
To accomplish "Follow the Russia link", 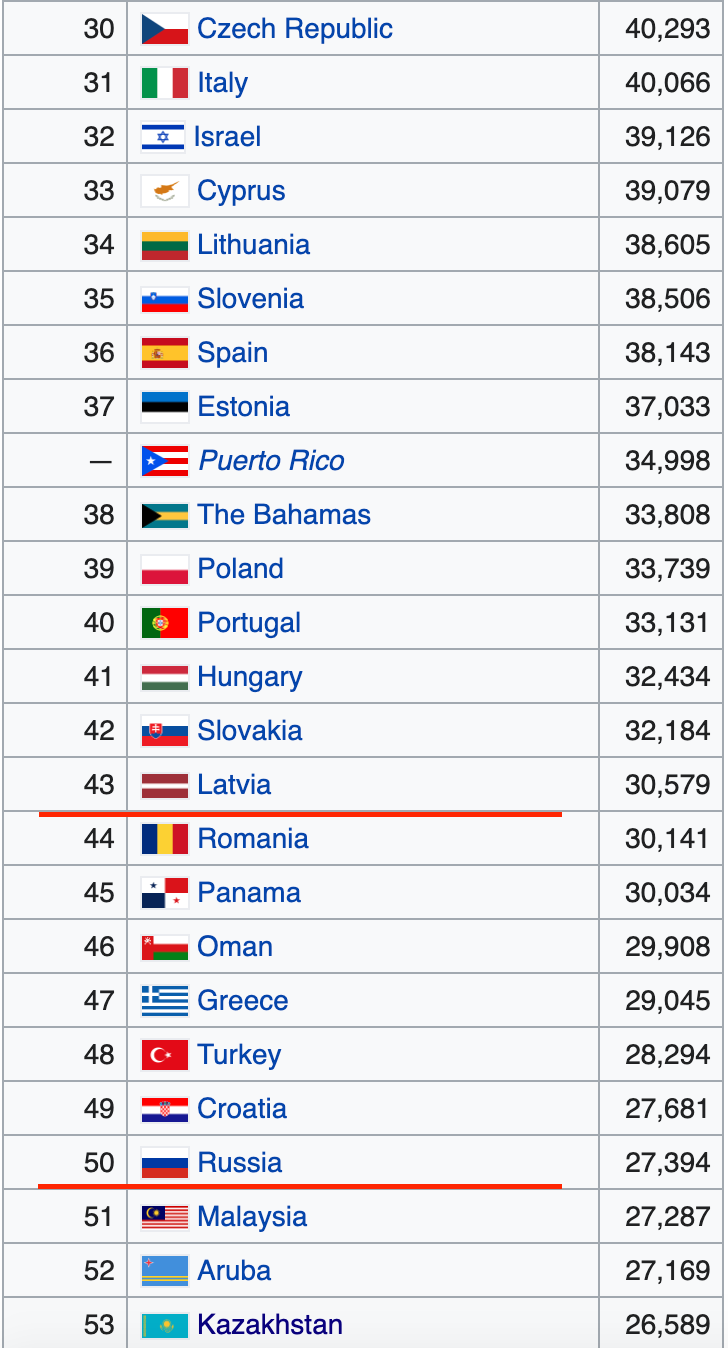I will 240,1163.
